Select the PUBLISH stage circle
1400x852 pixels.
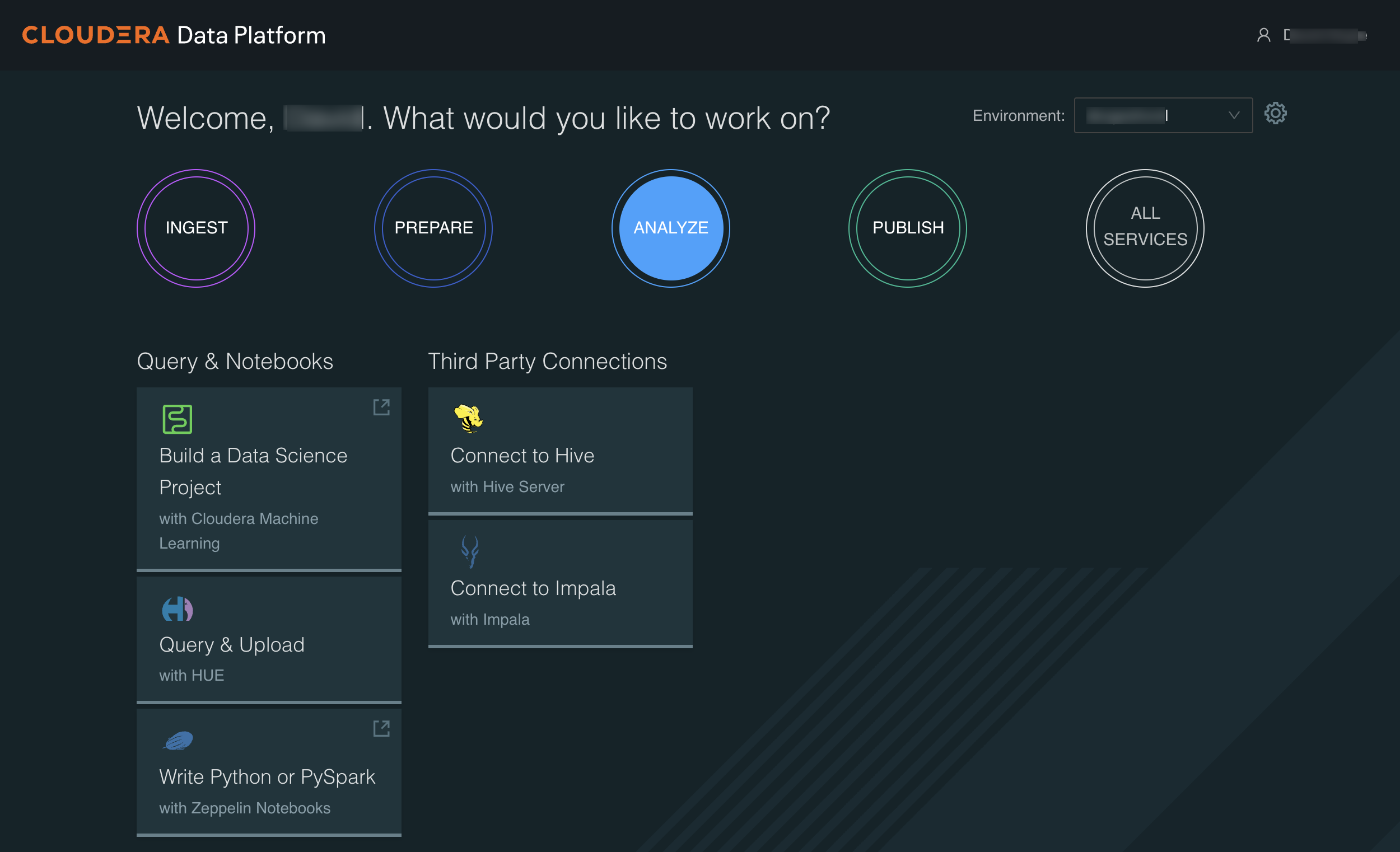click(908, 228)
